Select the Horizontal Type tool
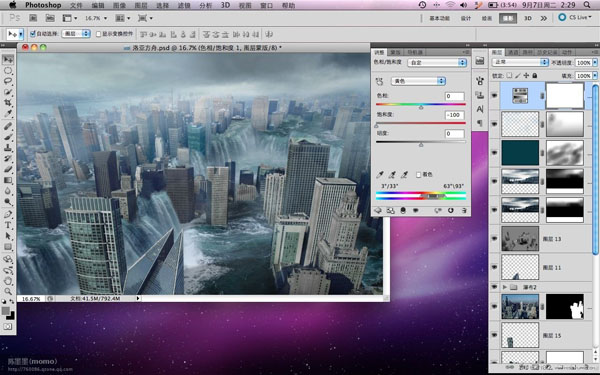The image size is (600, 375). pos(8,225)
